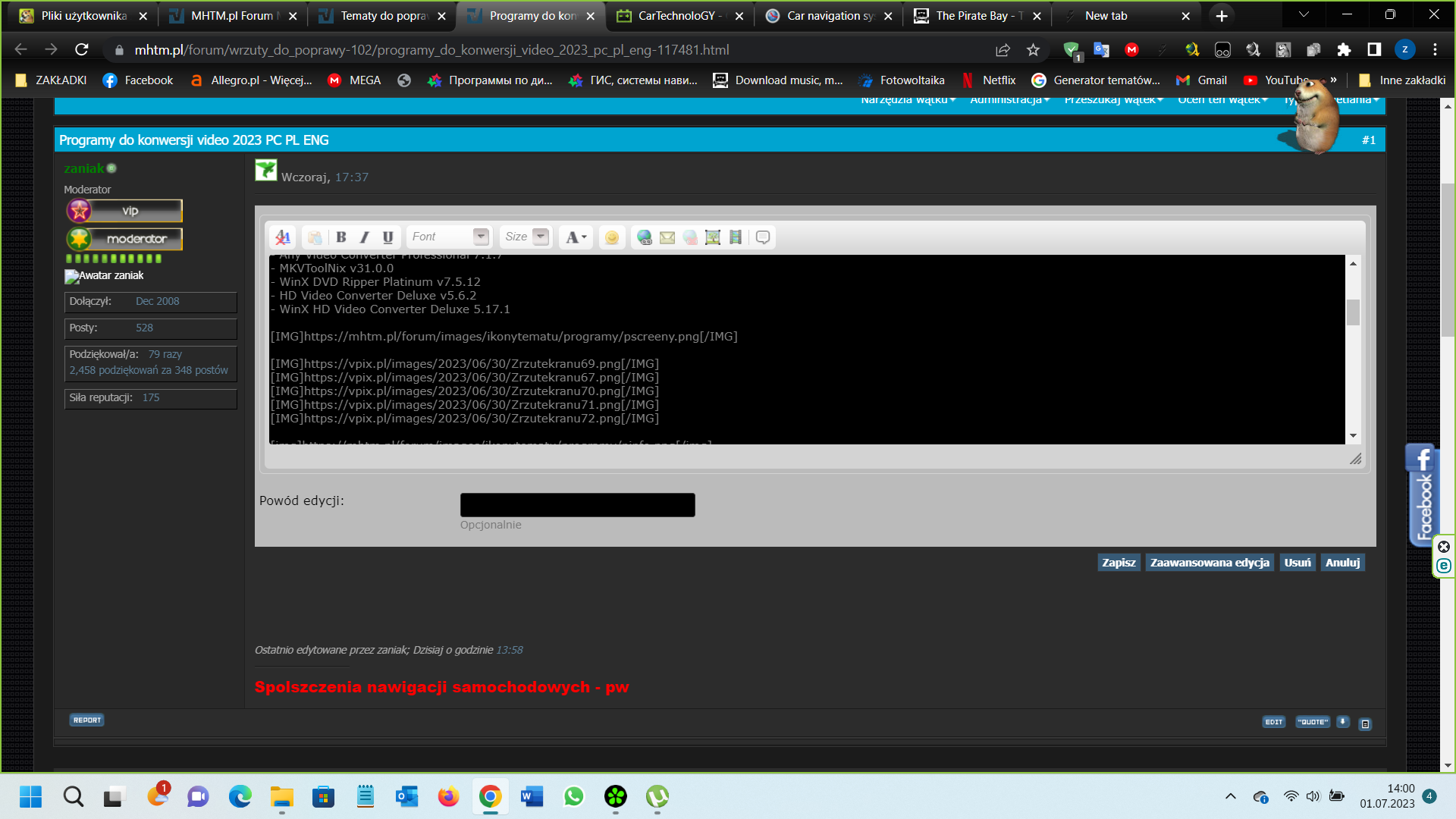
Task: Click the editor scroll down arrow
Action: pyautogui.click(x=1353, y=436)
